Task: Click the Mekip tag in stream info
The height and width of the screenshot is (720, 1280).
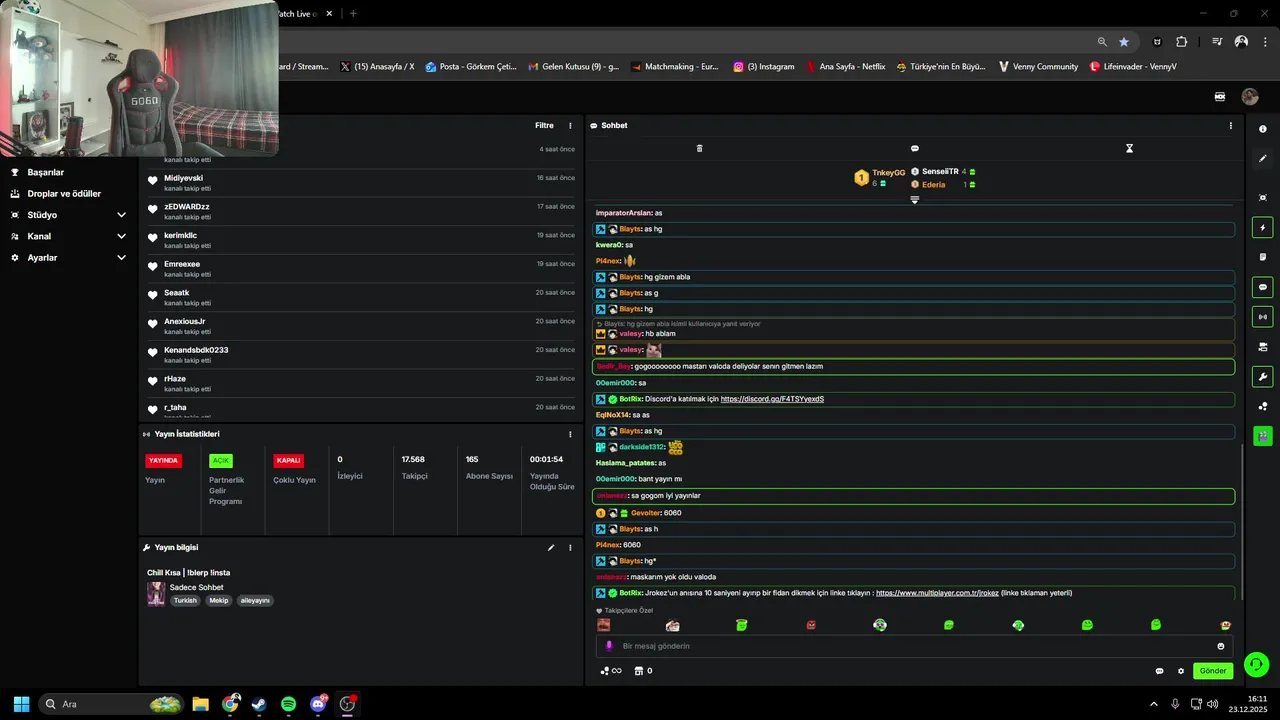Action: tap(219, 601)
